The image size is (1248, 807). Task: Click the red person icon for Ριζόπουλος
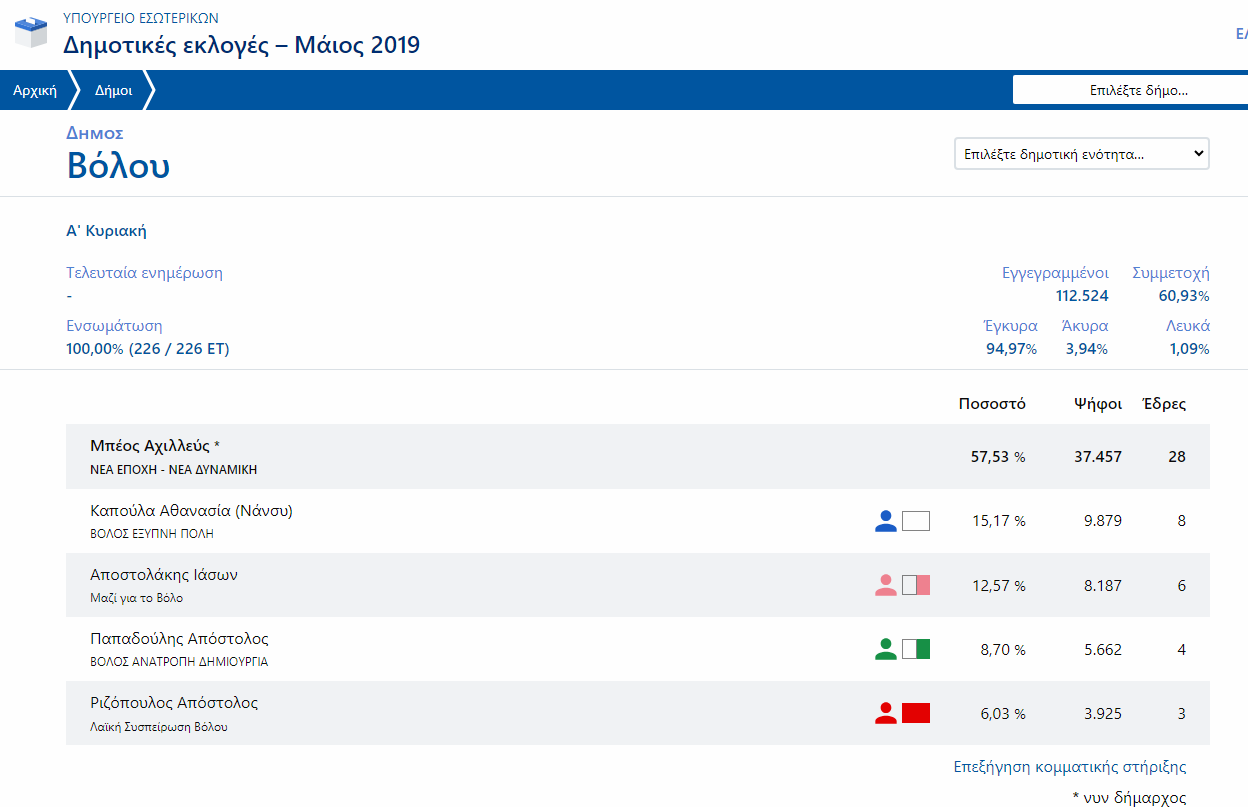tap(885, 713)
